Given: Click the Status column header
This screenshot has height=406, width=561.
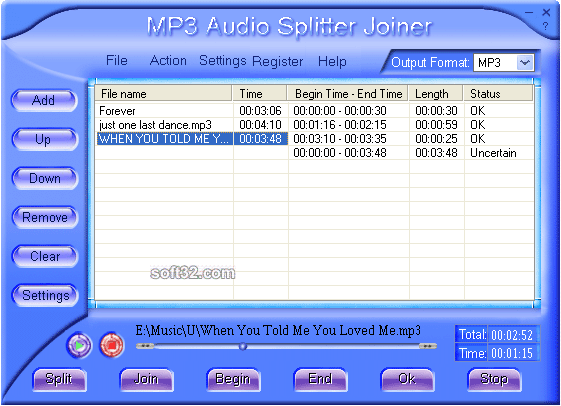Looking at the screenshot, I should [498, 94].
